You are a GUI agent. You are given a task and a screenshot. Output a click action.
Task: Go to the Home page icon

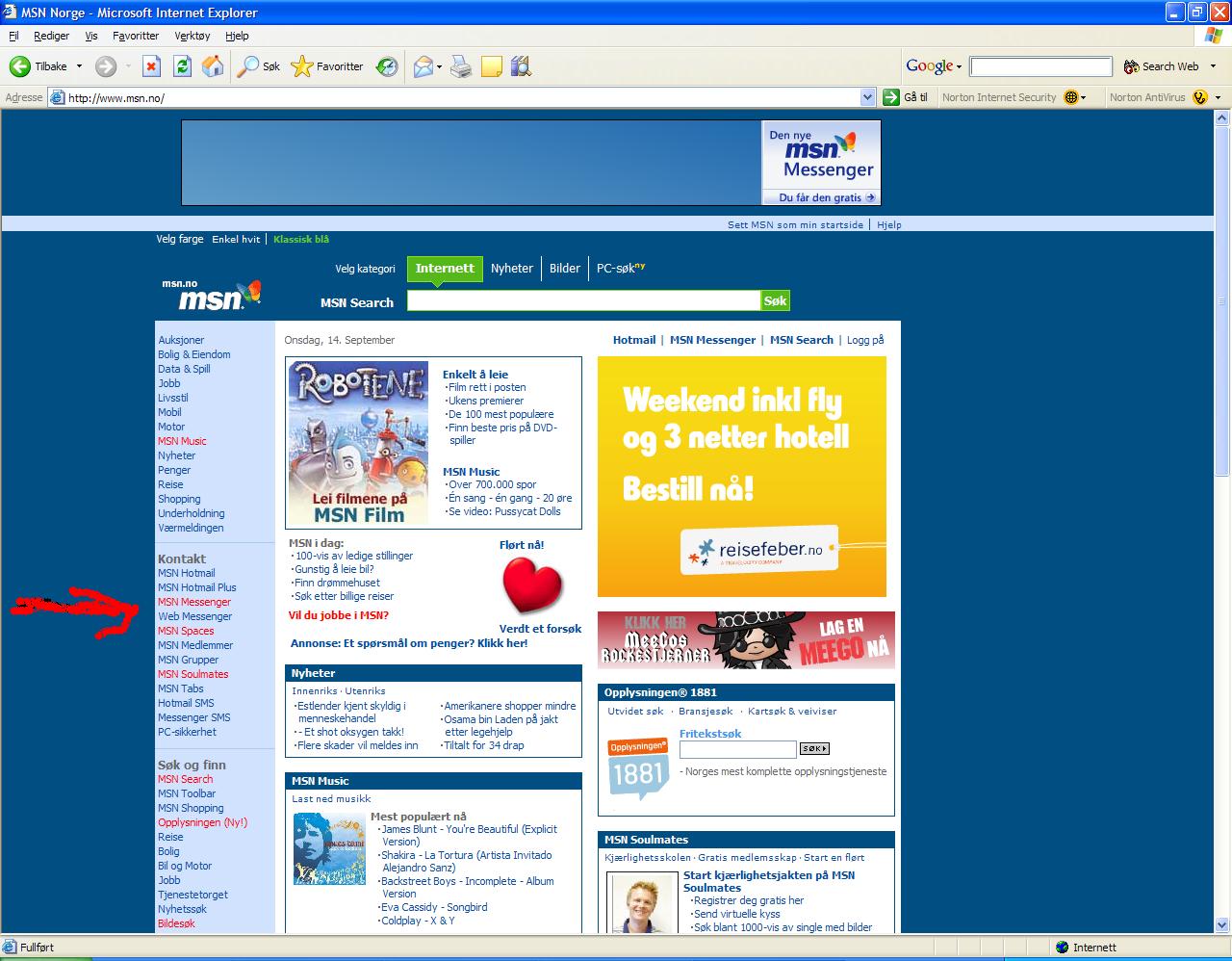[213, 66]
